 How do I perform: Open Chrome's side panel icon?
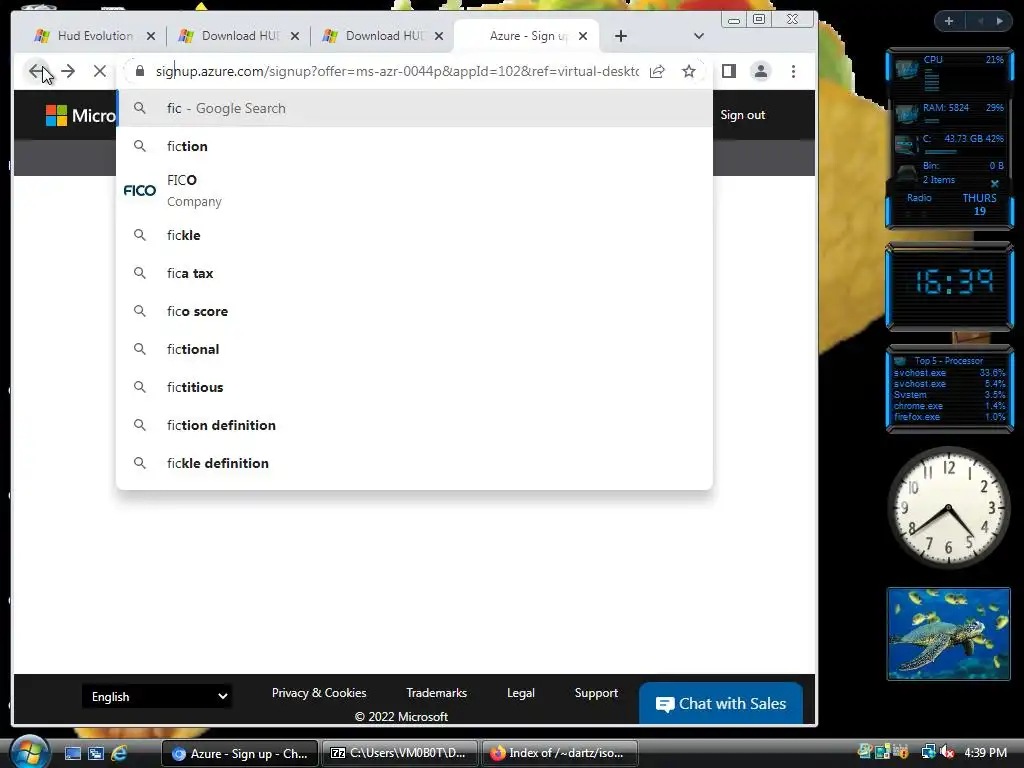pos(729,71)
